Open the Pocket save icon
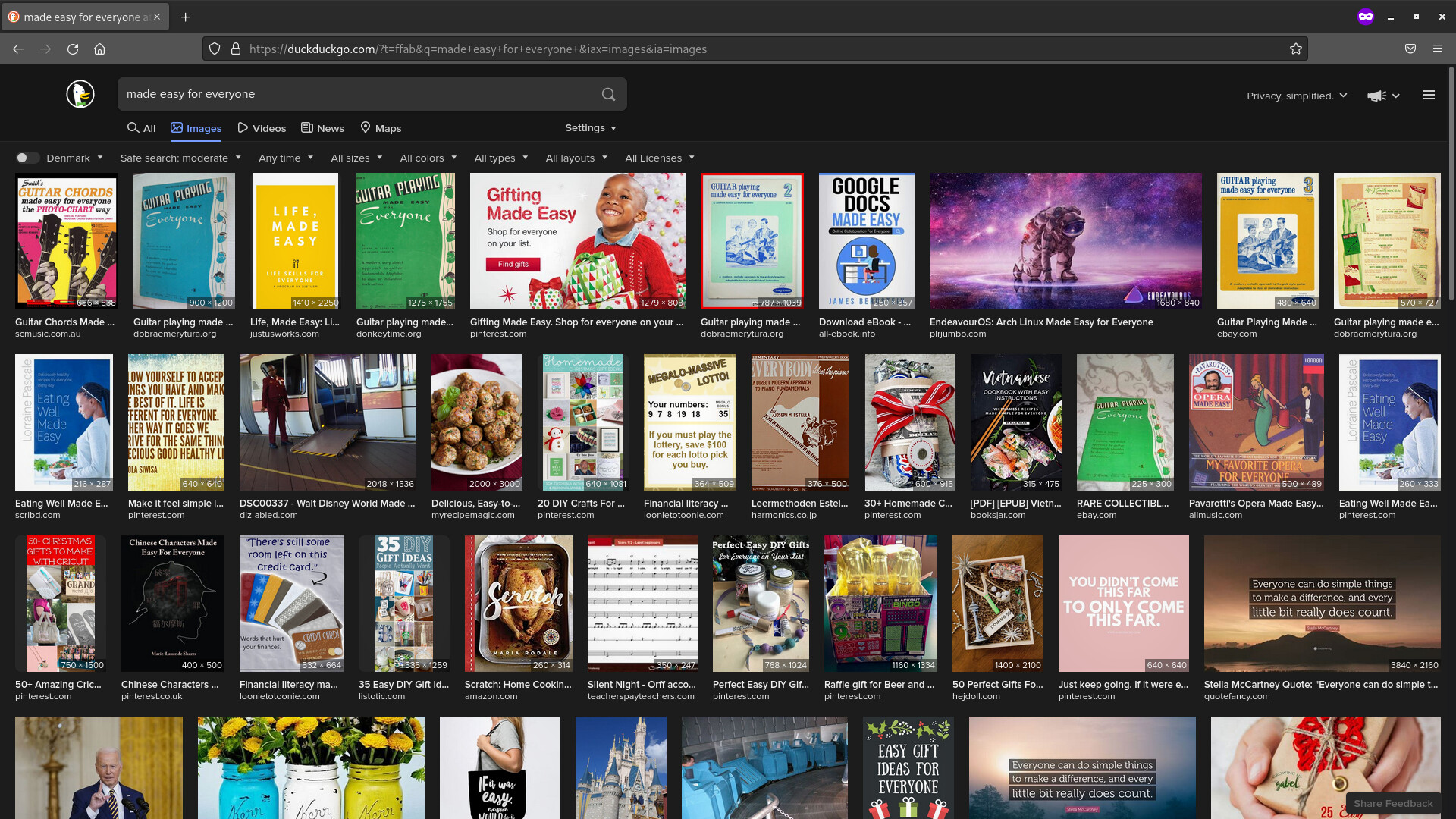1456x819 pixels. coord(1410,49)
